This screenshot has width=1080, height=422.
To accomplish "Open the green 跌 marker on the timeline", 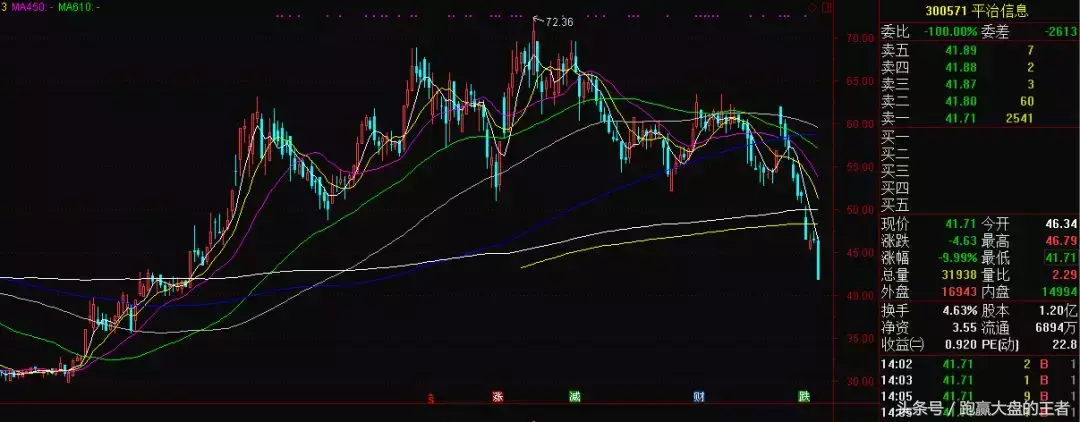I will (803, 397).
